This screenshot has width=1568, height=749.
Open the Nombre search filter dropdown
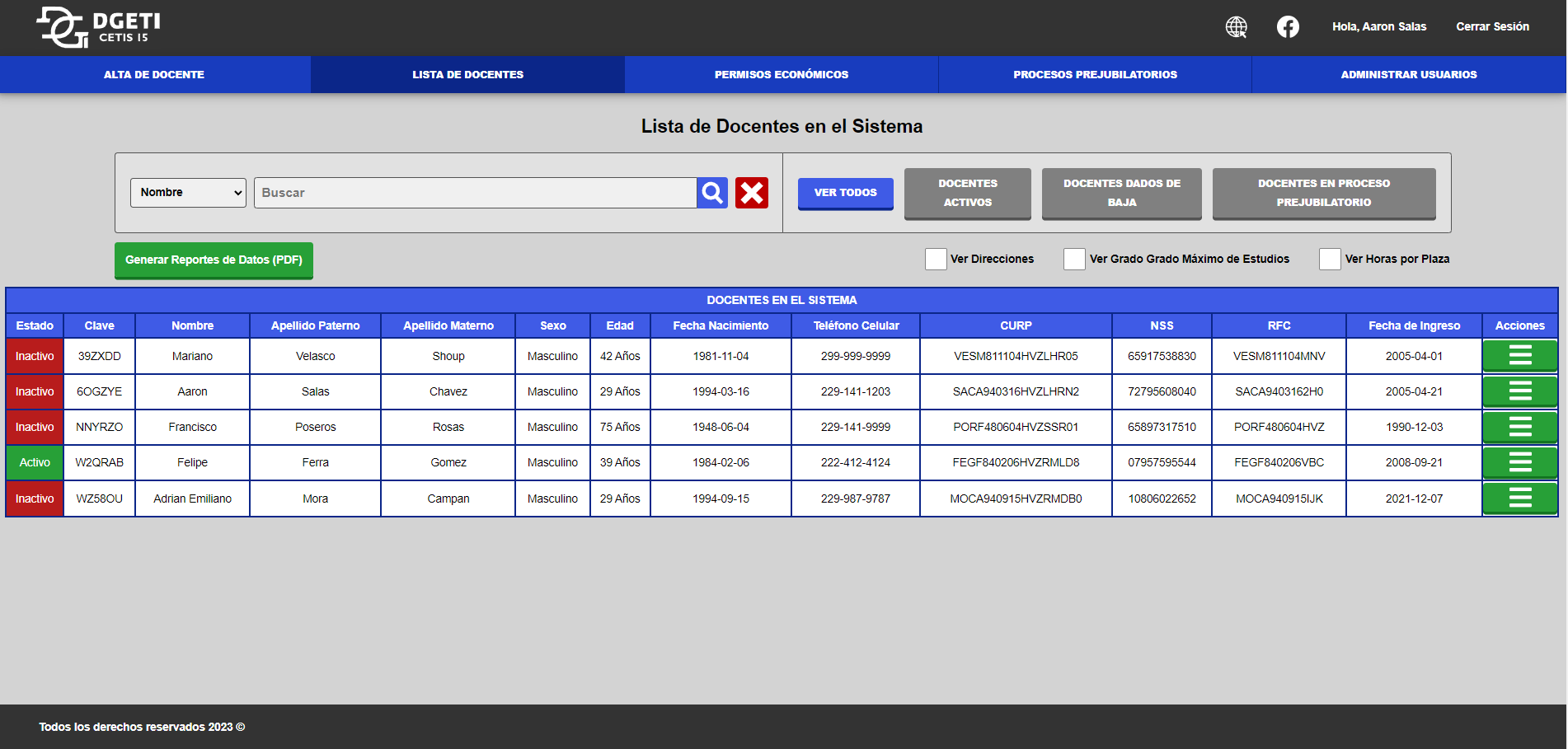[187, 192]
